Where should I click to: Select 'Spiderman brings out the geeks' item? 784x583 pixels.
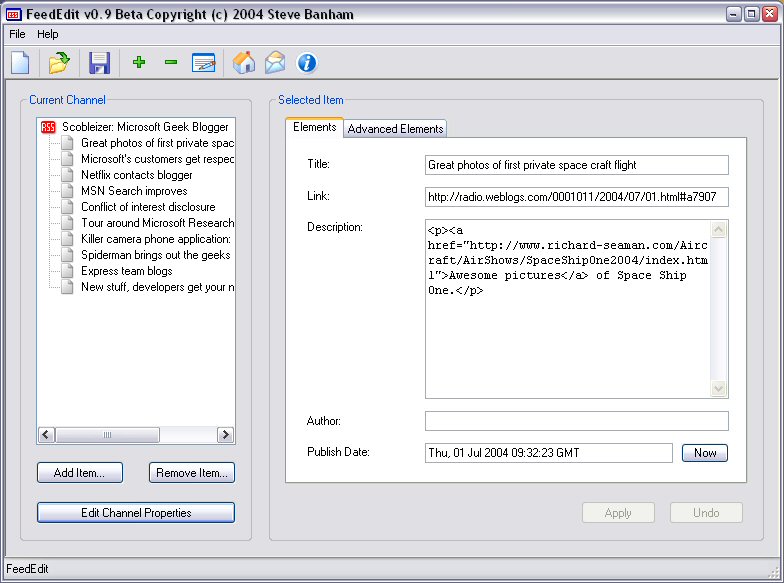coord(156,255)
